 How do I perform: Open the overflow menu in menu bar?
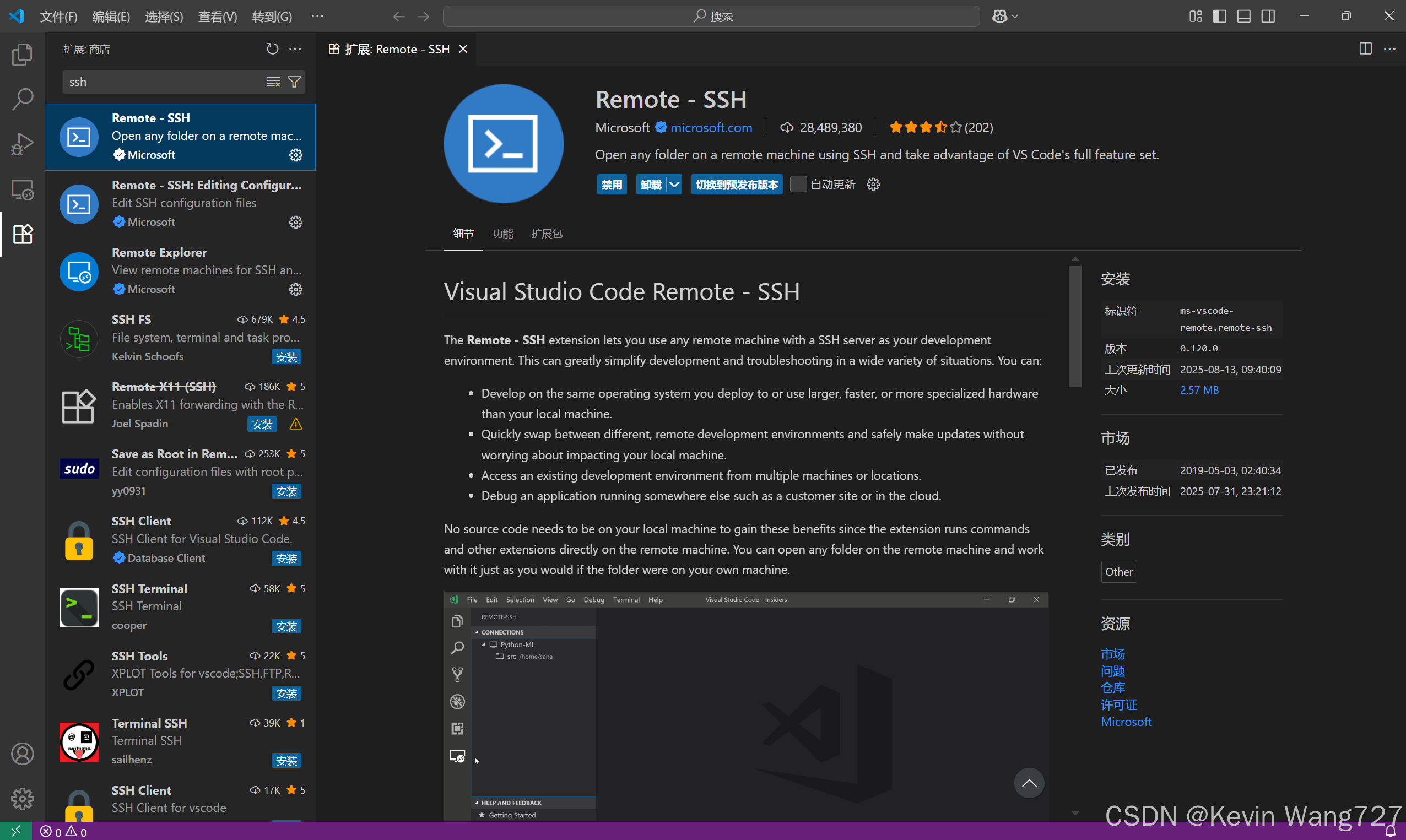pos(317,17)
